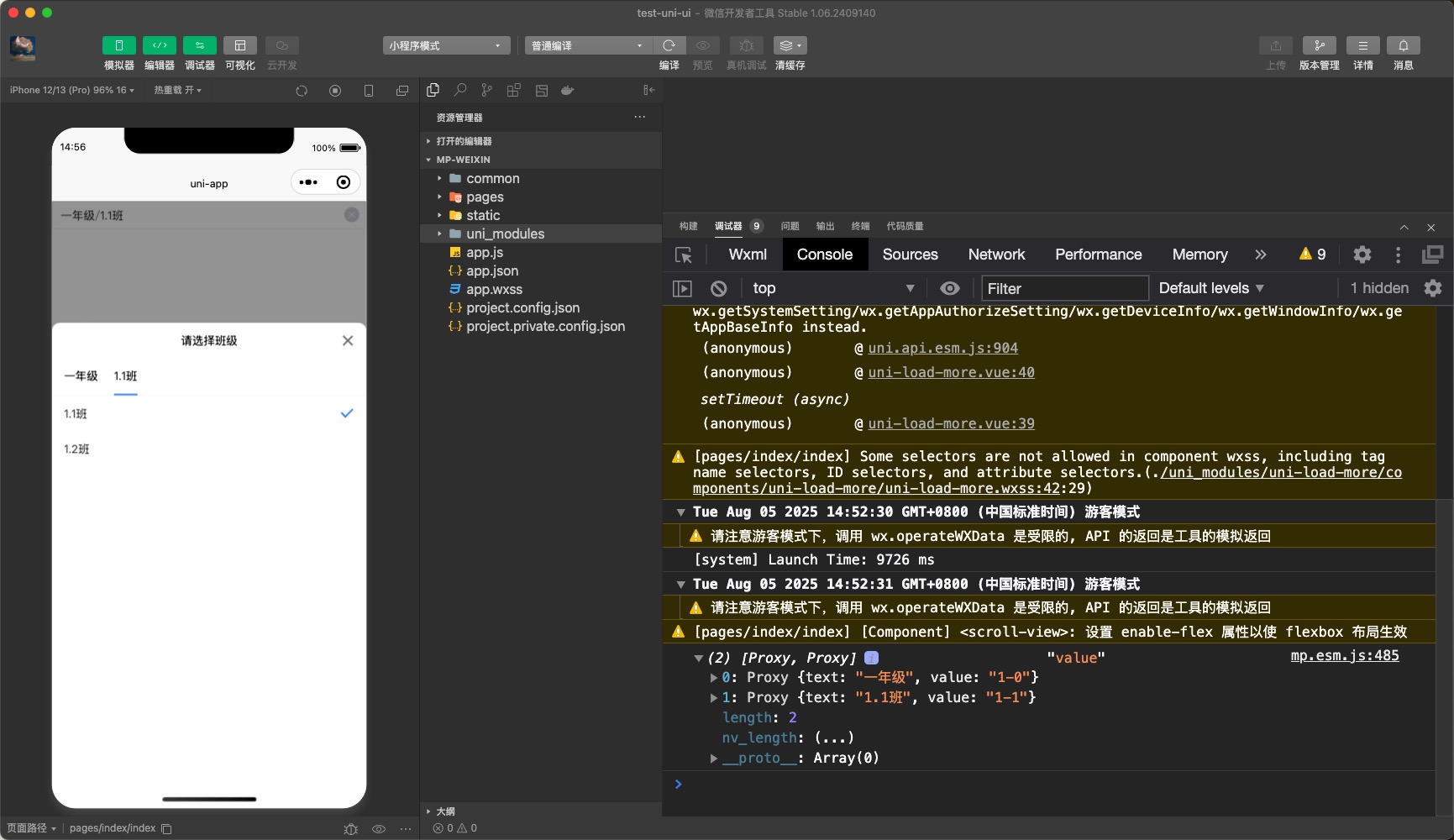Collapse the editor sidebar panel icon
The image size is (1454, 840).
pos(648,90)
